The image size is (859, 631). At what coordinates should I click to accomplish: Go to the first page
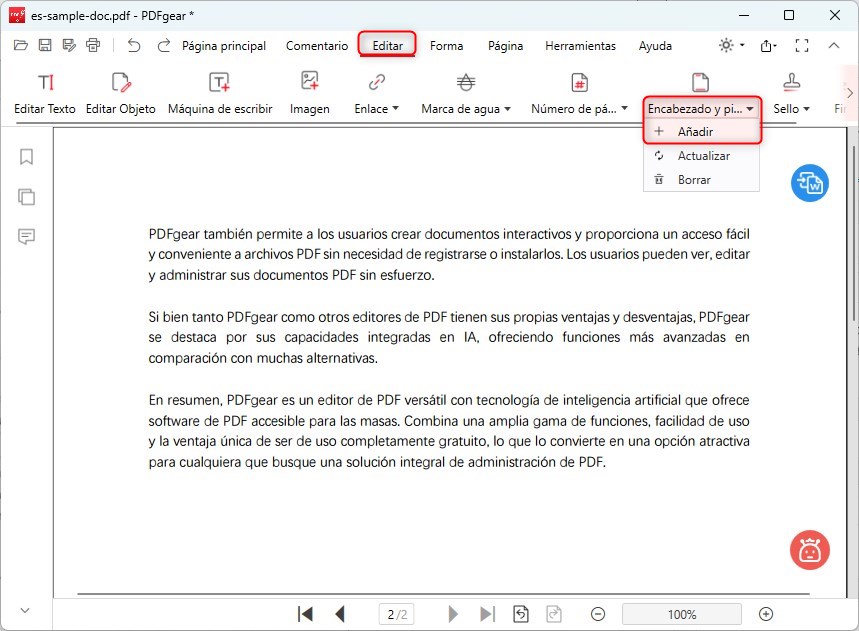[305, 614]
